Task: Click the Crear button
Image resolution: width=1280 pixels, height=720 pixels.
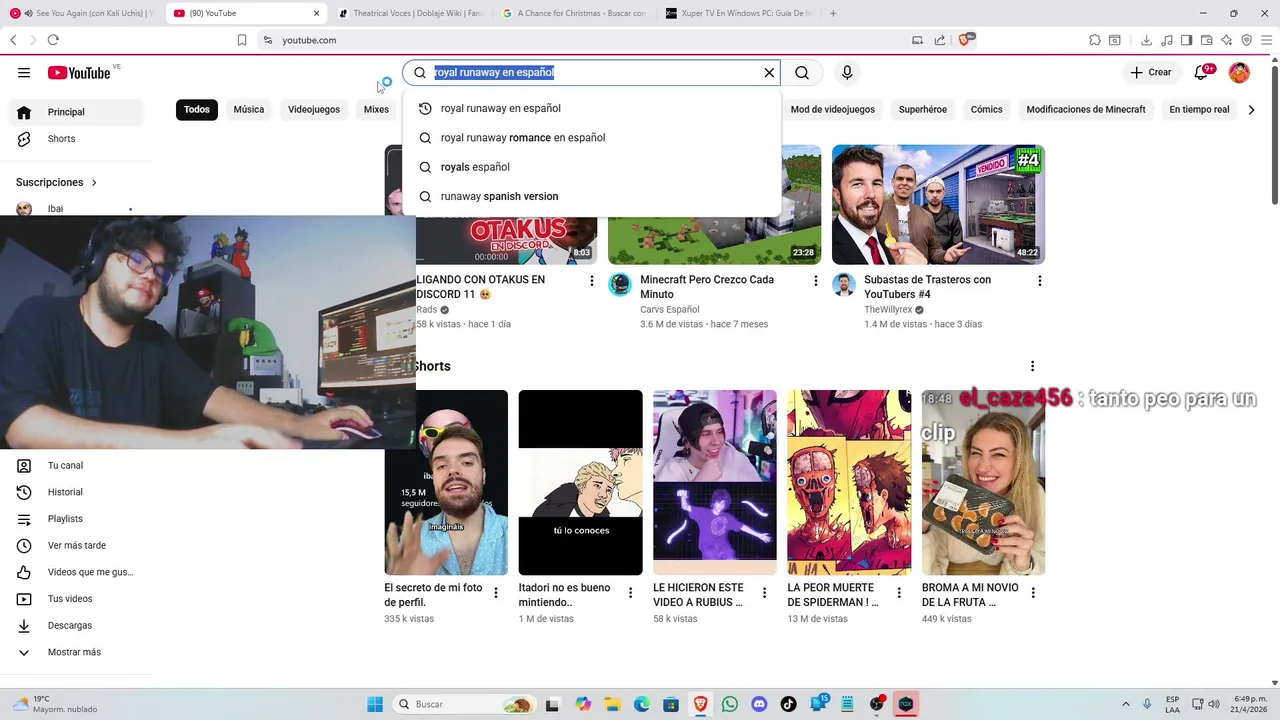Action: point(1151,73)
